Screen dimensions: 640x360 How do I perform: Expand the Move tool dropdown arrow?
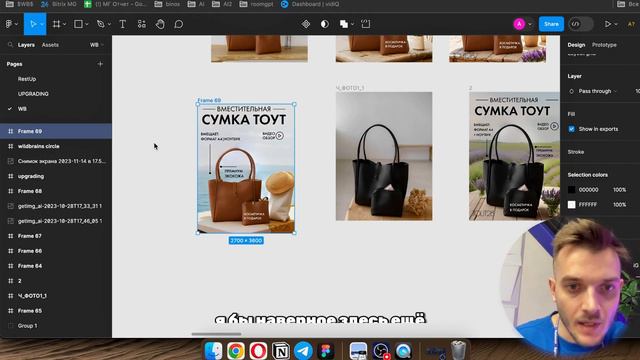coord(42,24)
